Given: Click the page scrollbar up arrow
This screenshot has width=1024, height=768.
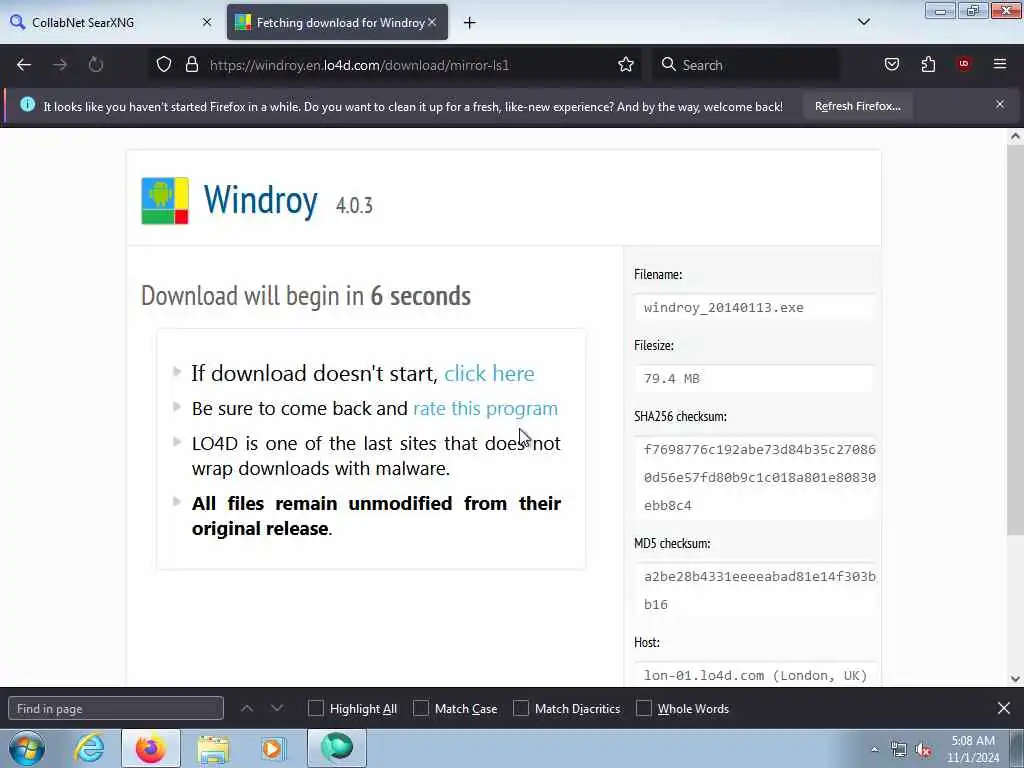Looking at the screenshot, I should pyautogui.click(x=1015, y=136).
